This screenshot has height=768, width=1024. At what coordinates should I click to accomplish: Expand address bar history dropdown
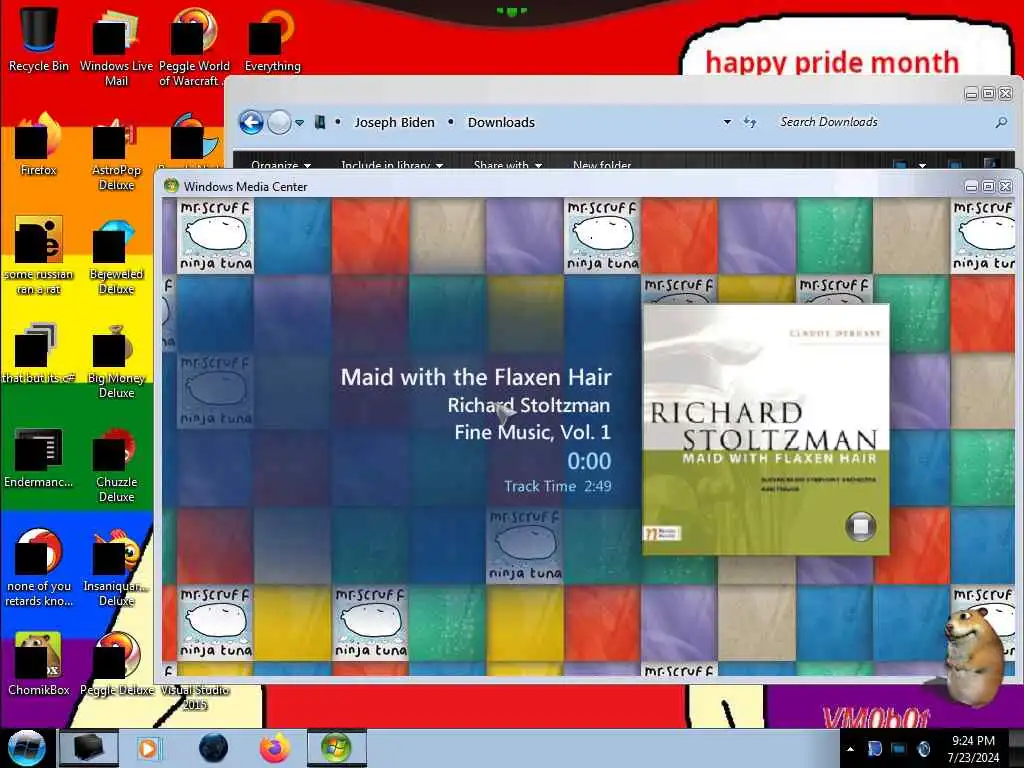click(x=727, y=122)
